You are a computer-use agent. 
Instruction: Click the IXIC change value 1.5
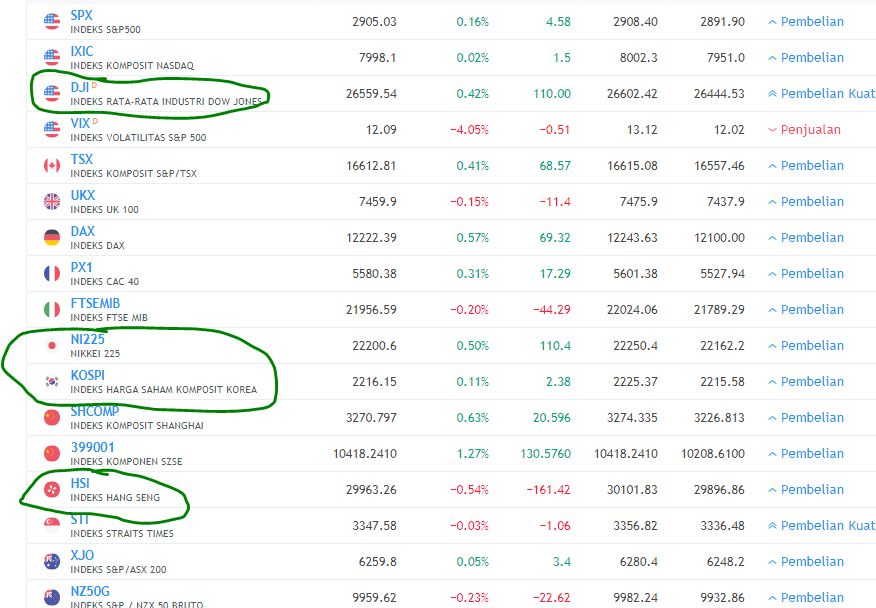click(x=562, y=58)
